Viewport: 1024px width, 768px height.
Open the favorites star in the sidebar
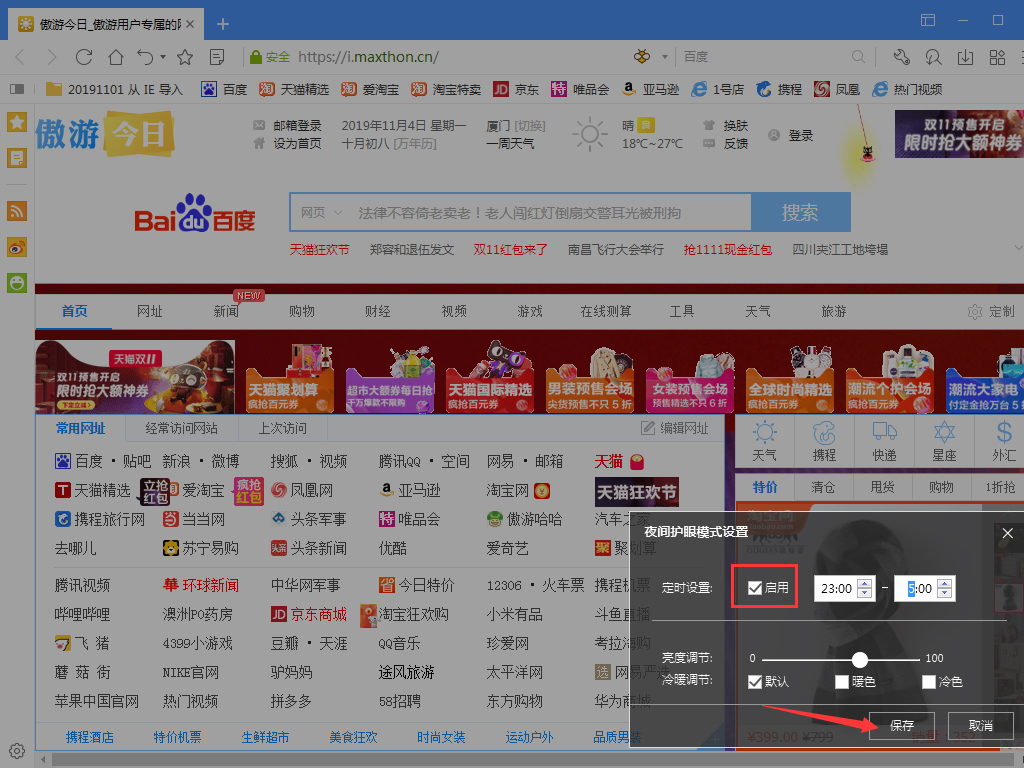click(16, 123)
